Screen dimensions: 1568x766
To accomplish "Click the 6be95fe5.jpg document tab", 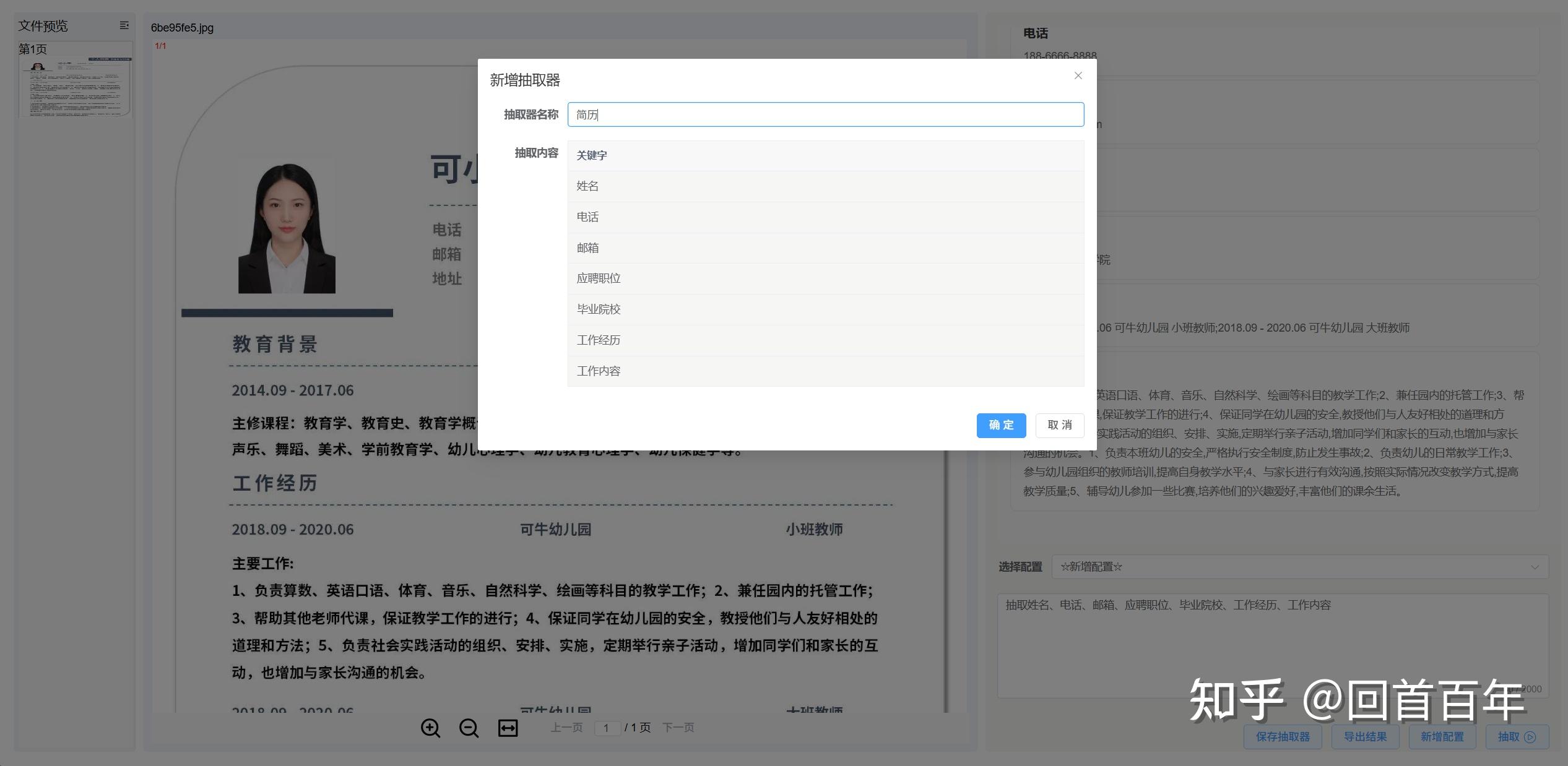I will coord(182,27).
